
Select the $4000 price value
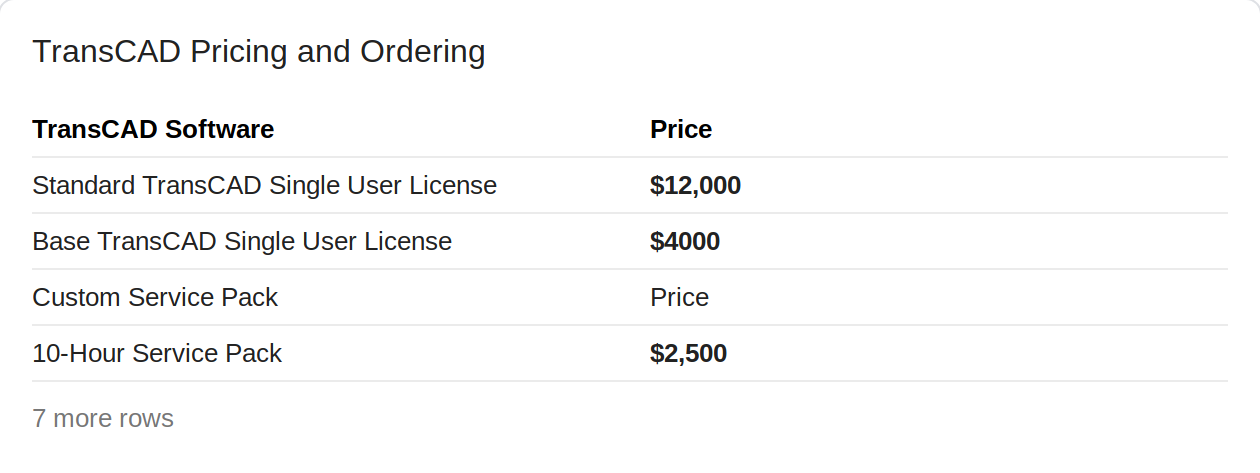[685, 241]
